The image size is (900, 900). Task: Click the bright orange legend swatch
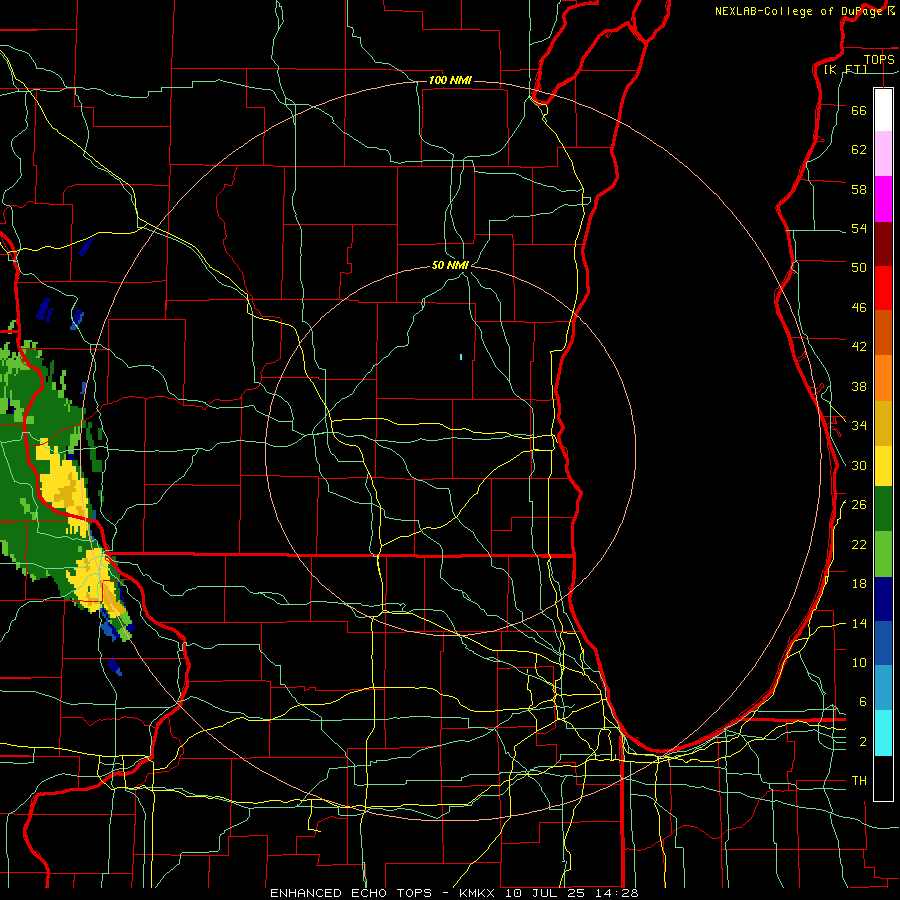[x=883, y=378]
